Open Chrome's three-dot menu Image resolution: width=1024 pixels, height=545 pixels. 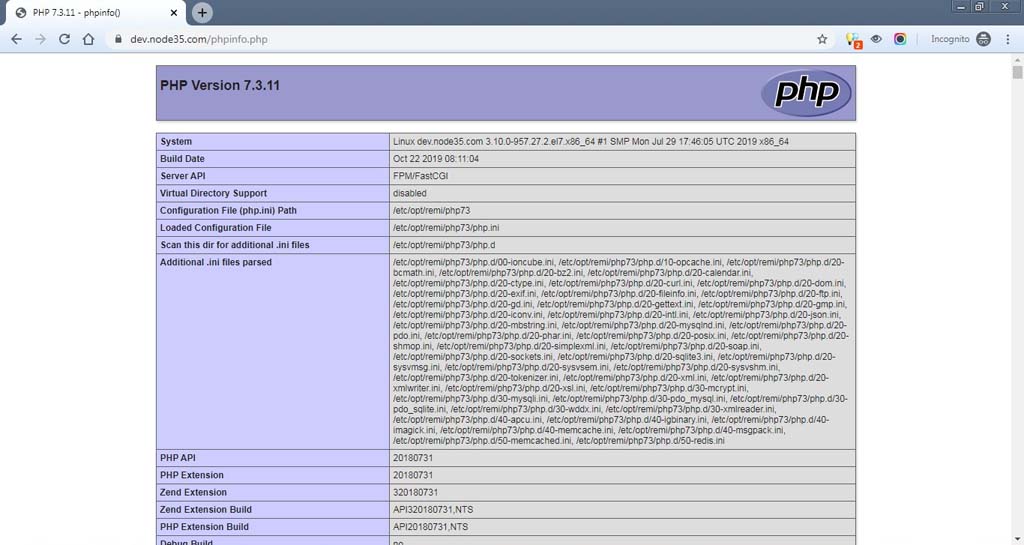[1008, 39]
